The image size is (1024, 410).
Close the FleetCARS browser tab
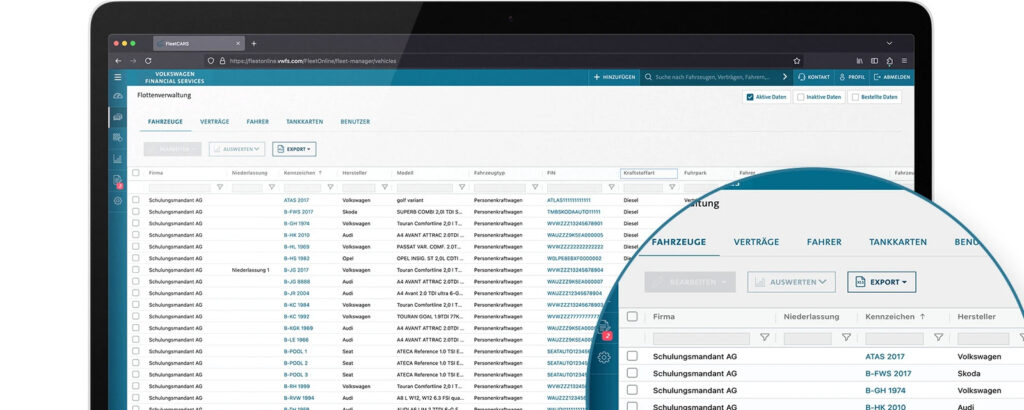pos(238,44)
